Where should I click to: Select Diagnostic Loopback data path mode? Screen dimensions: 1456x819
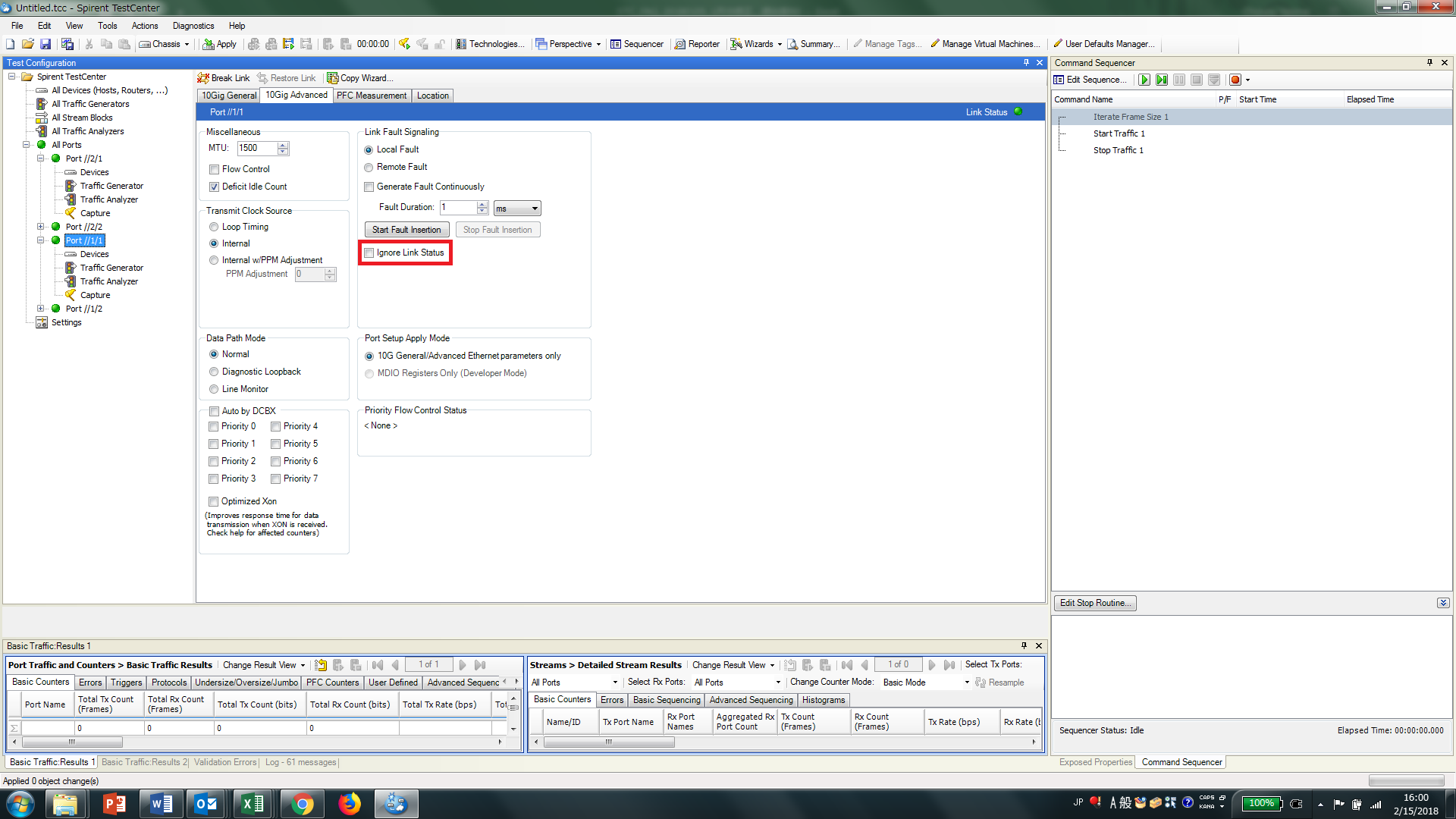click(x=215, y=372)
